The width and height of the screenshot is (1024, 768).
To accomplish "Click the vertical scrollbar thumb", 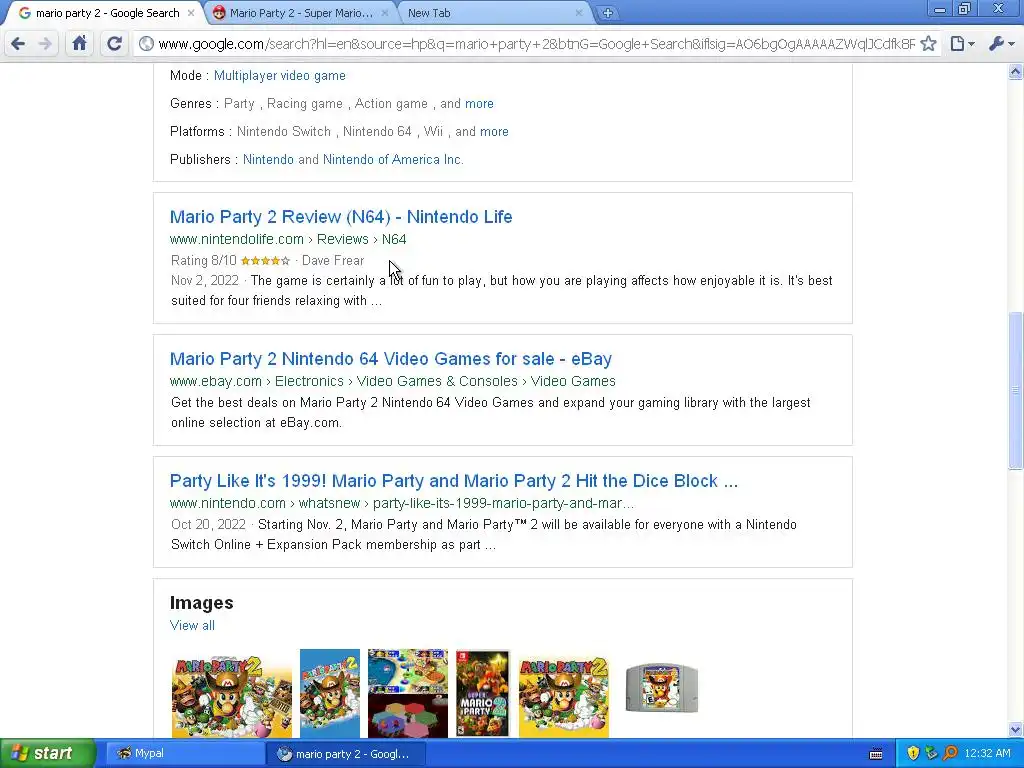I will click(1016, 391).
